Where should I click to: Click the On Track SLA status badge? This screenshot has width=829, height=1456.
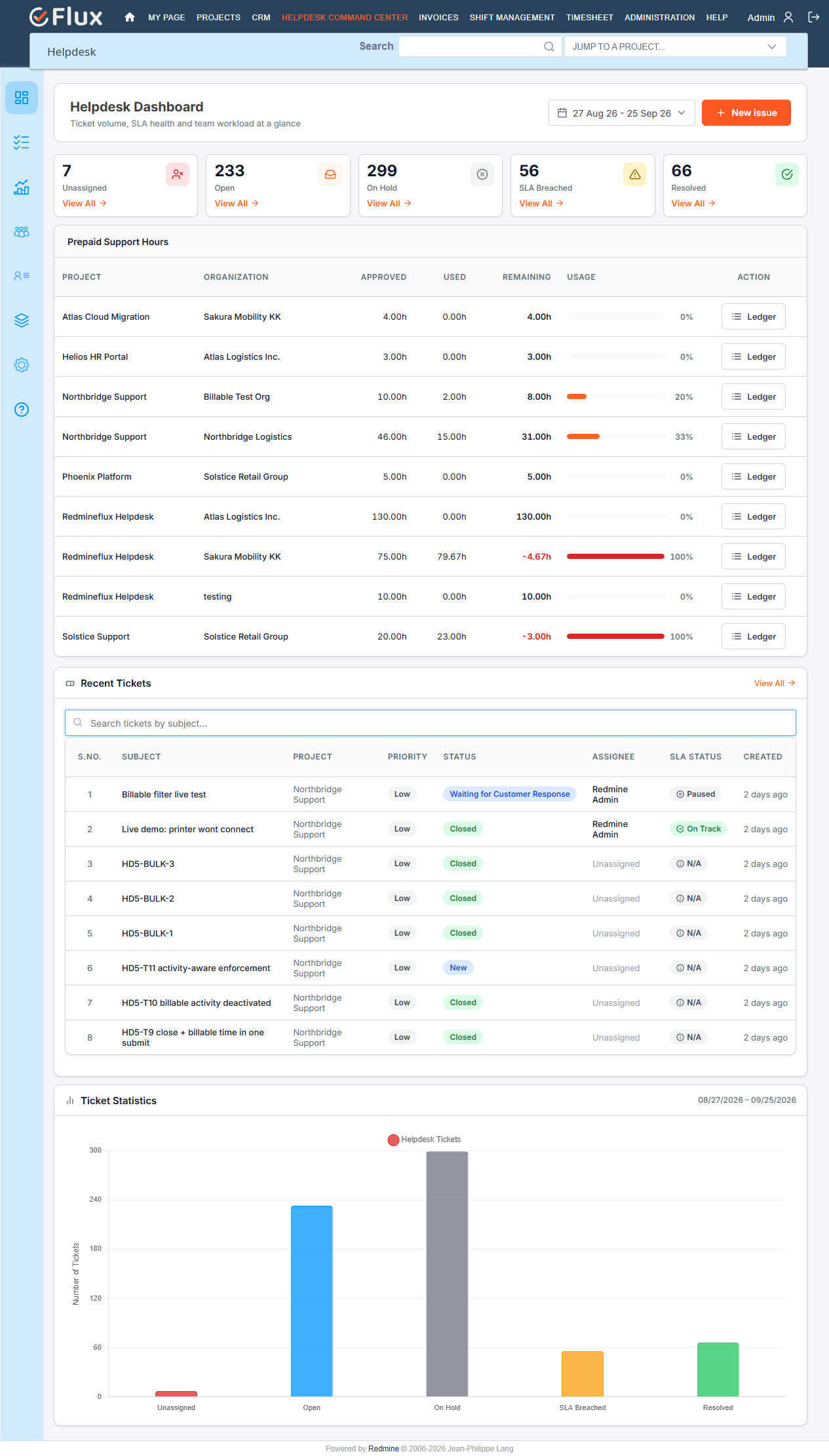[x=699, y=829]
